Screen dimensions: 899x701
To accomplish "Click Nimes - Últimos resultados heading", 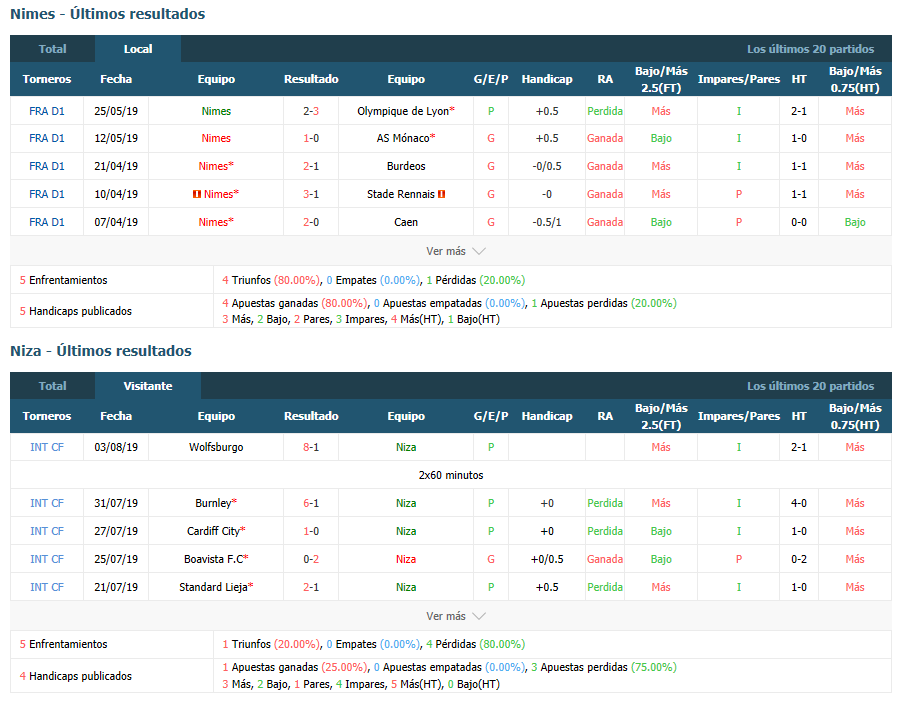I will pyautogui.click(x=108, y=14).
